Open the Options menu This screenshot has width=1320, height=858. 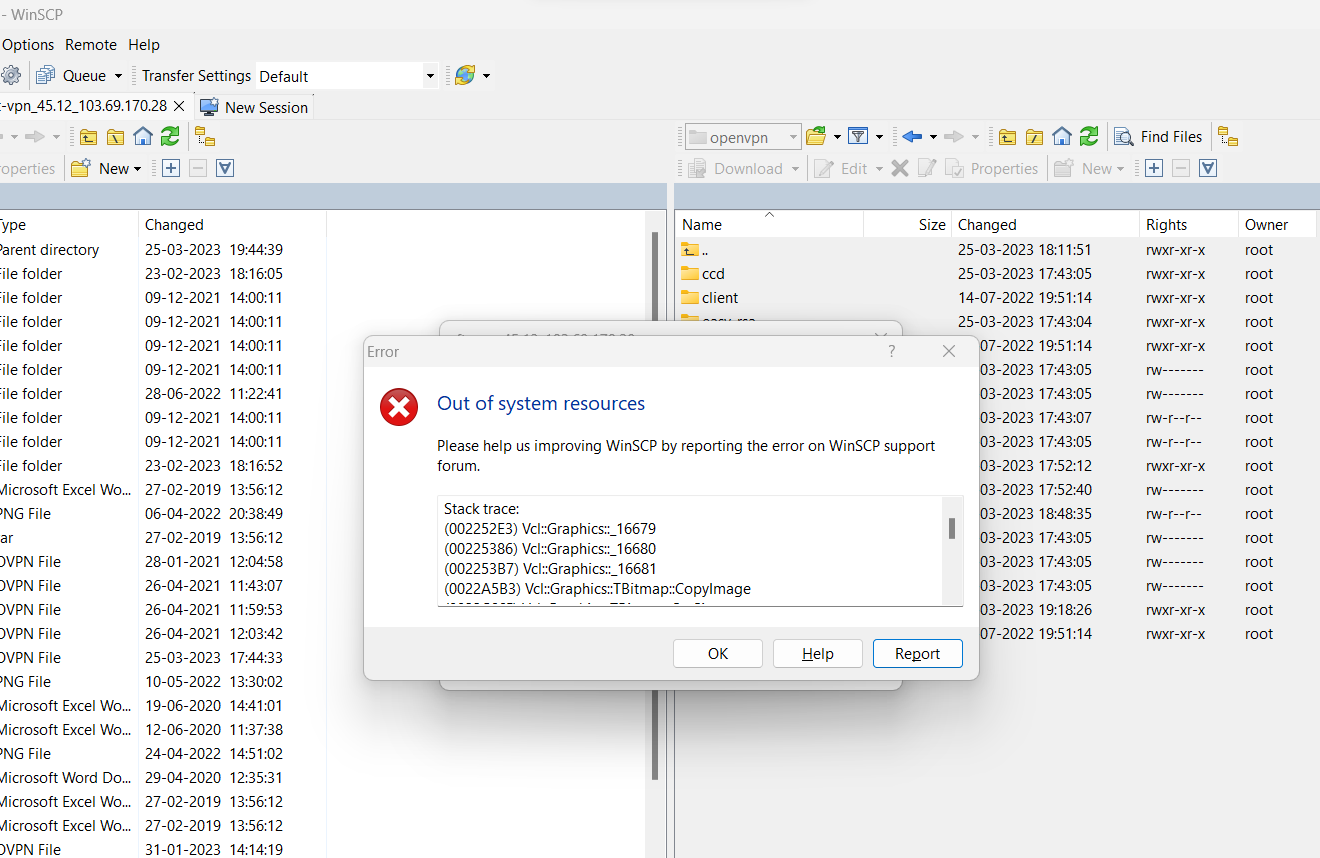28,45
